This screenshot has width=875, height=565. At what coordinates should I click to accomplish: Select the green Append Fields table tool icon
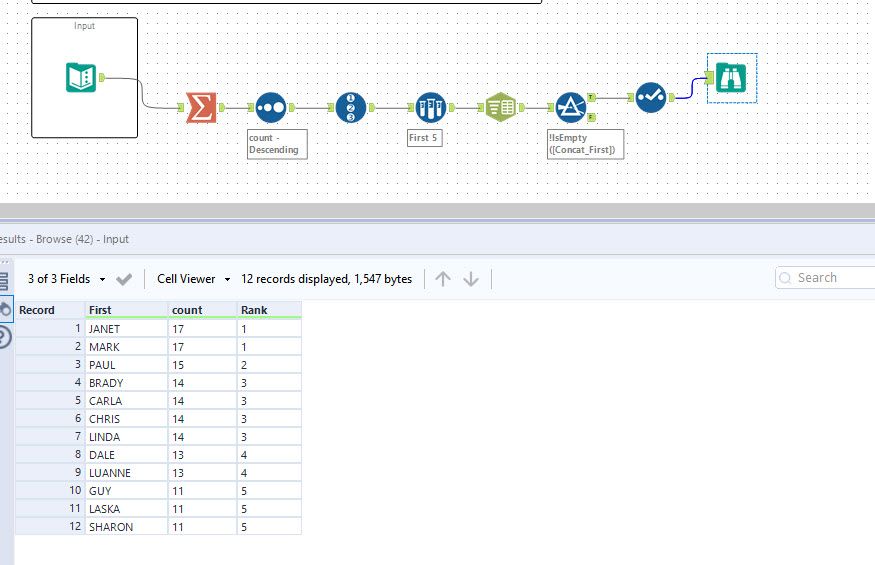[501, 107]
